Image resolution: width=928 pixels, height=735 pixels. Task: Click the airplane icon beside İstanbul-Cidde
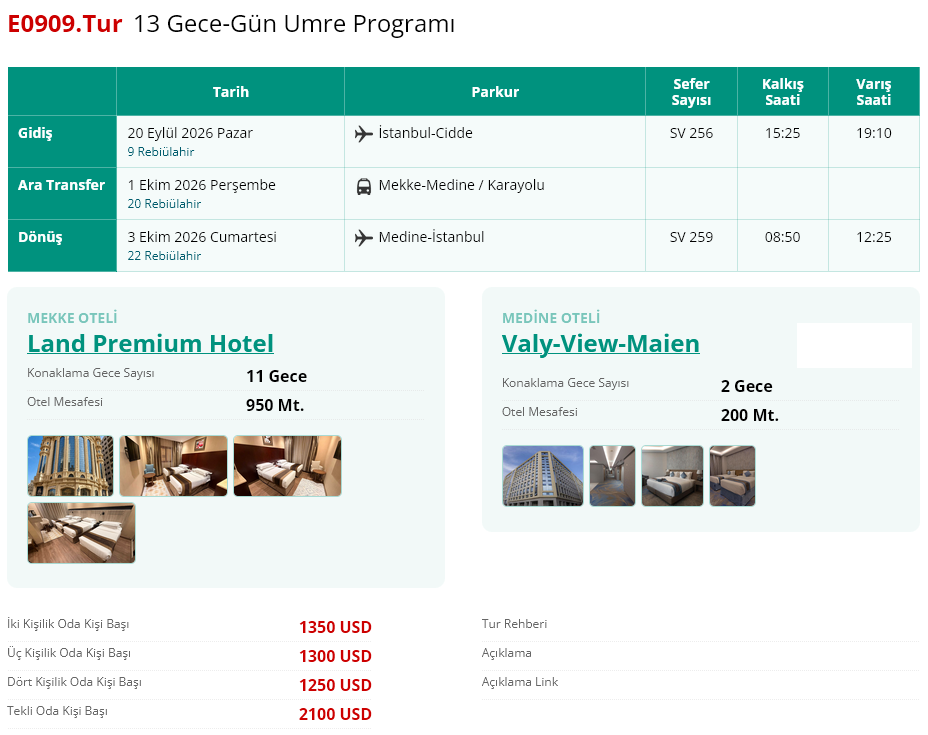coord(363,134)
